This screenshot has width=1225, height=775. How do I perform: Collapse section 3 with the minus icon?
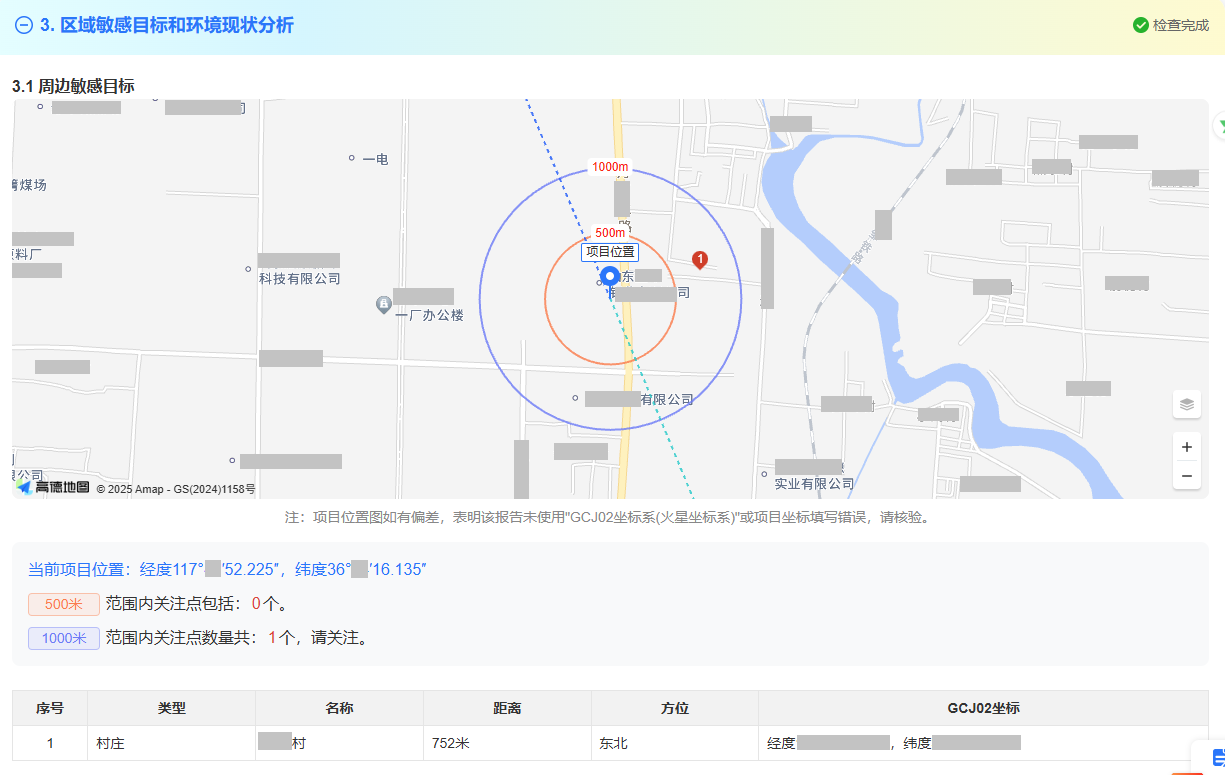24,26
